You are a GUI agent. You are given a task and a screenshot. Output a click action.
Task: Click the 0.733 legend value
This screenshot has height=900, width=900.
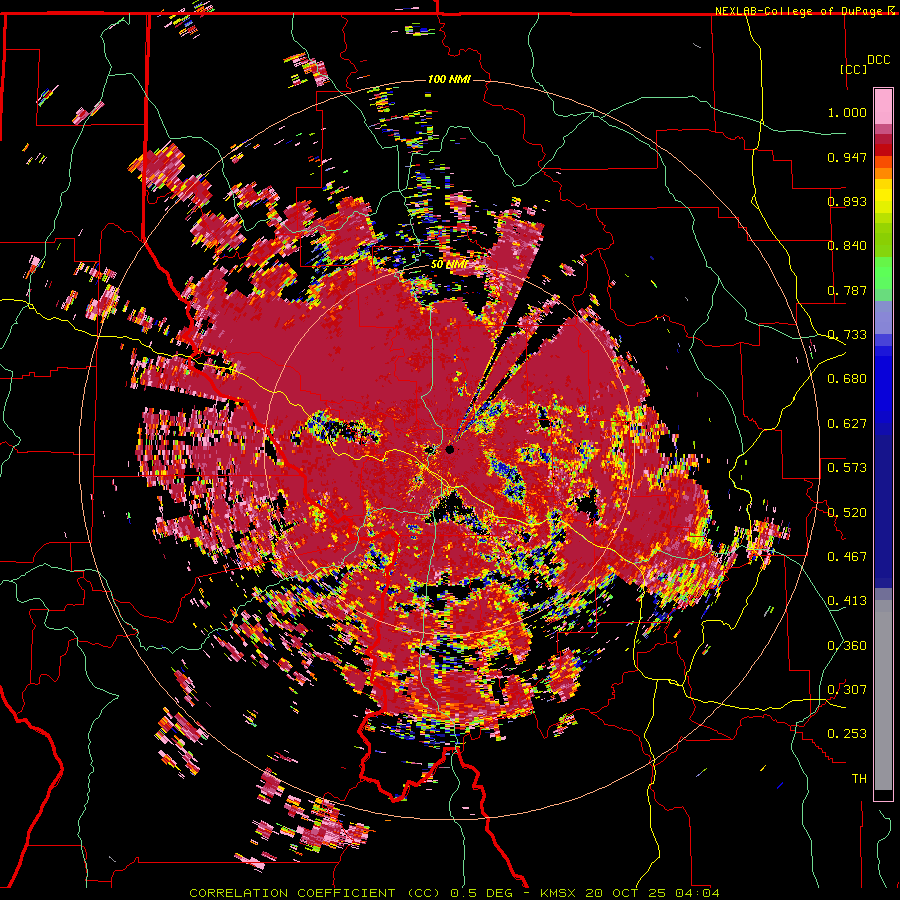point(847,335)
